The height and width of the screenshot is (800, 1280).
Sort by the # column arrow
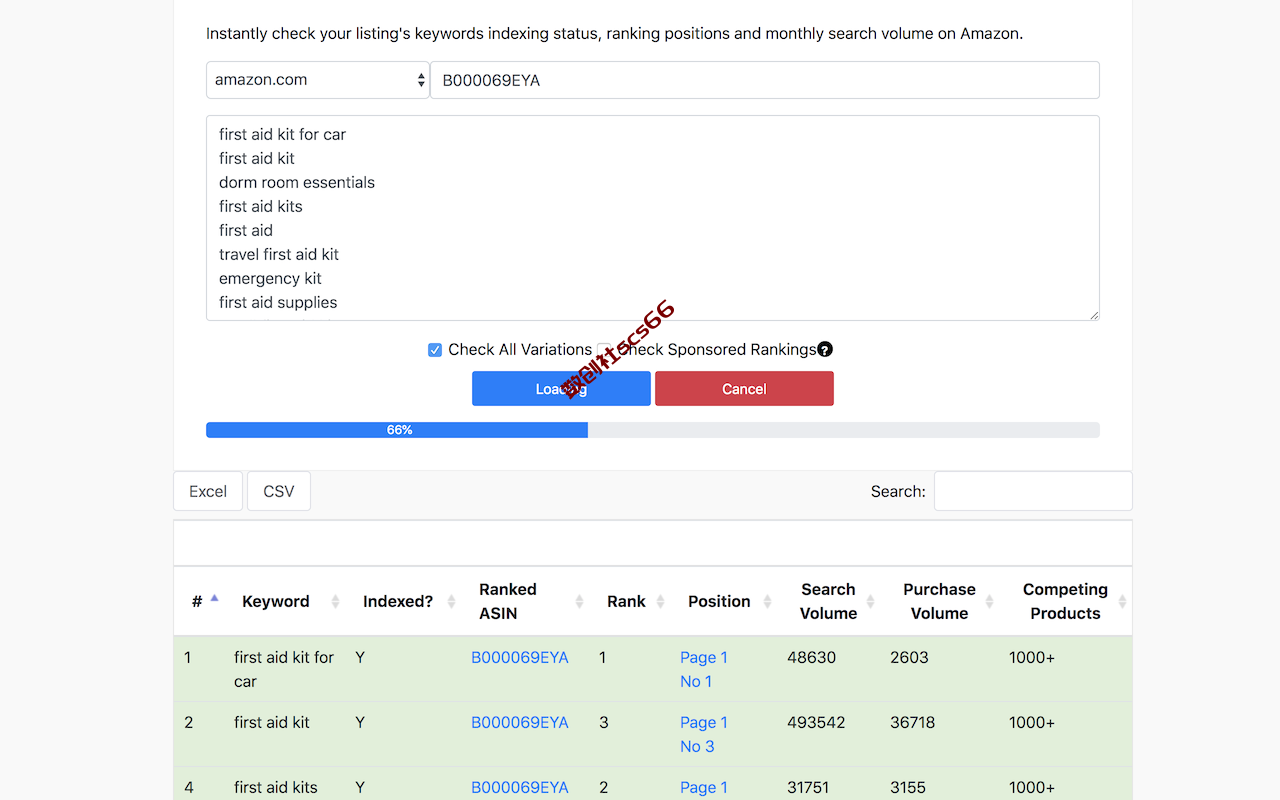(x=214, y=598)
